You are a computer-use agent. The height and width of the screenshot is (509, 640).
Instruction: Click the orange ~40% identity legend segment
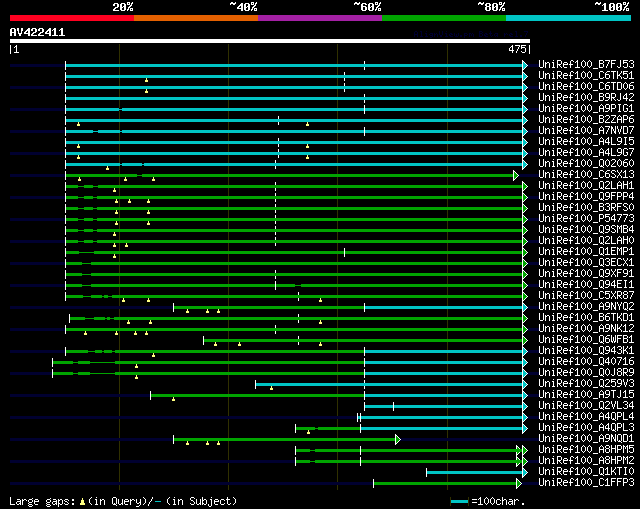[196, 18]
